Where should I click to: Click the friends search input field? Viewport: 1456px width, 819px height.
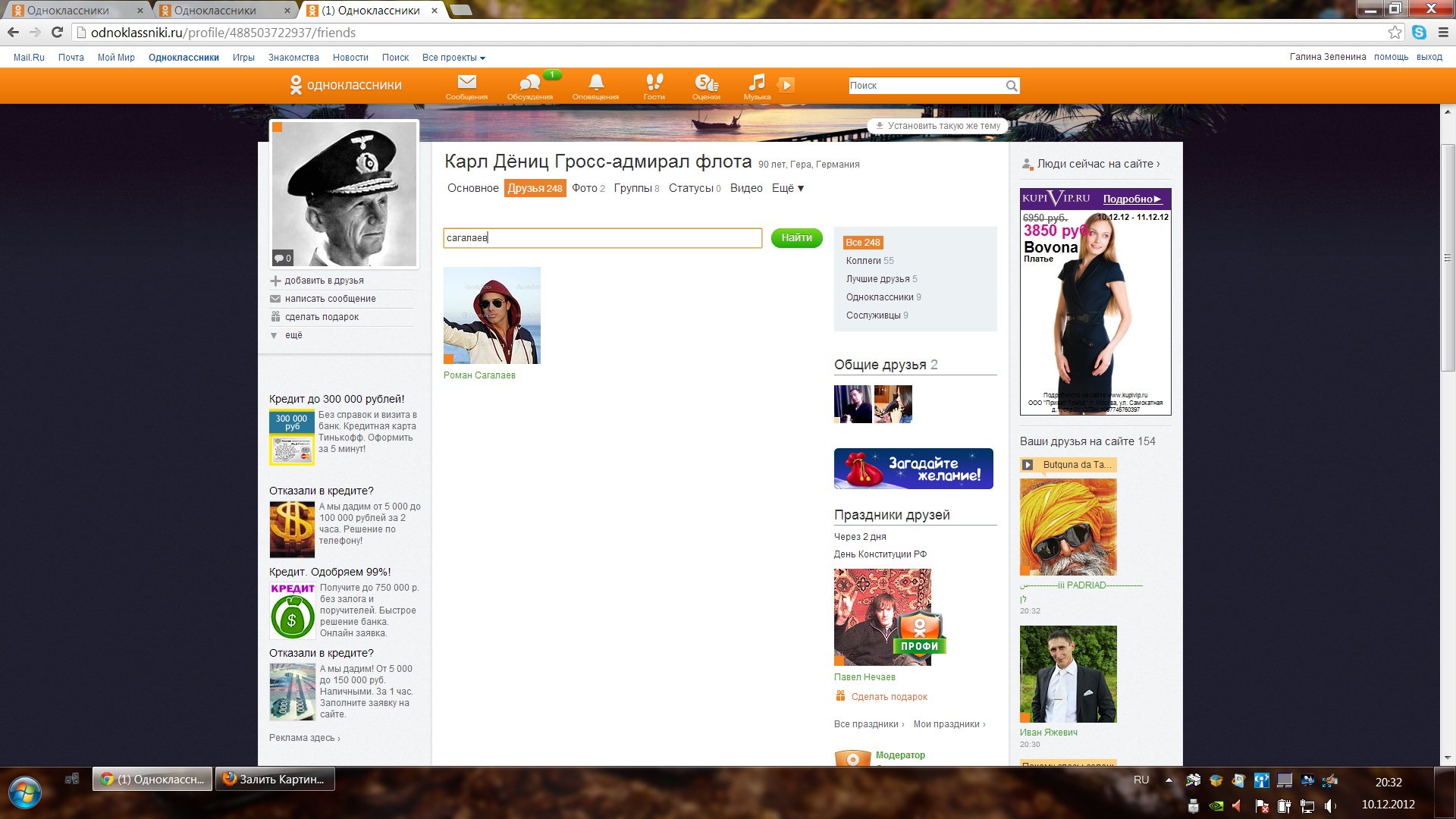coord(602,238)
